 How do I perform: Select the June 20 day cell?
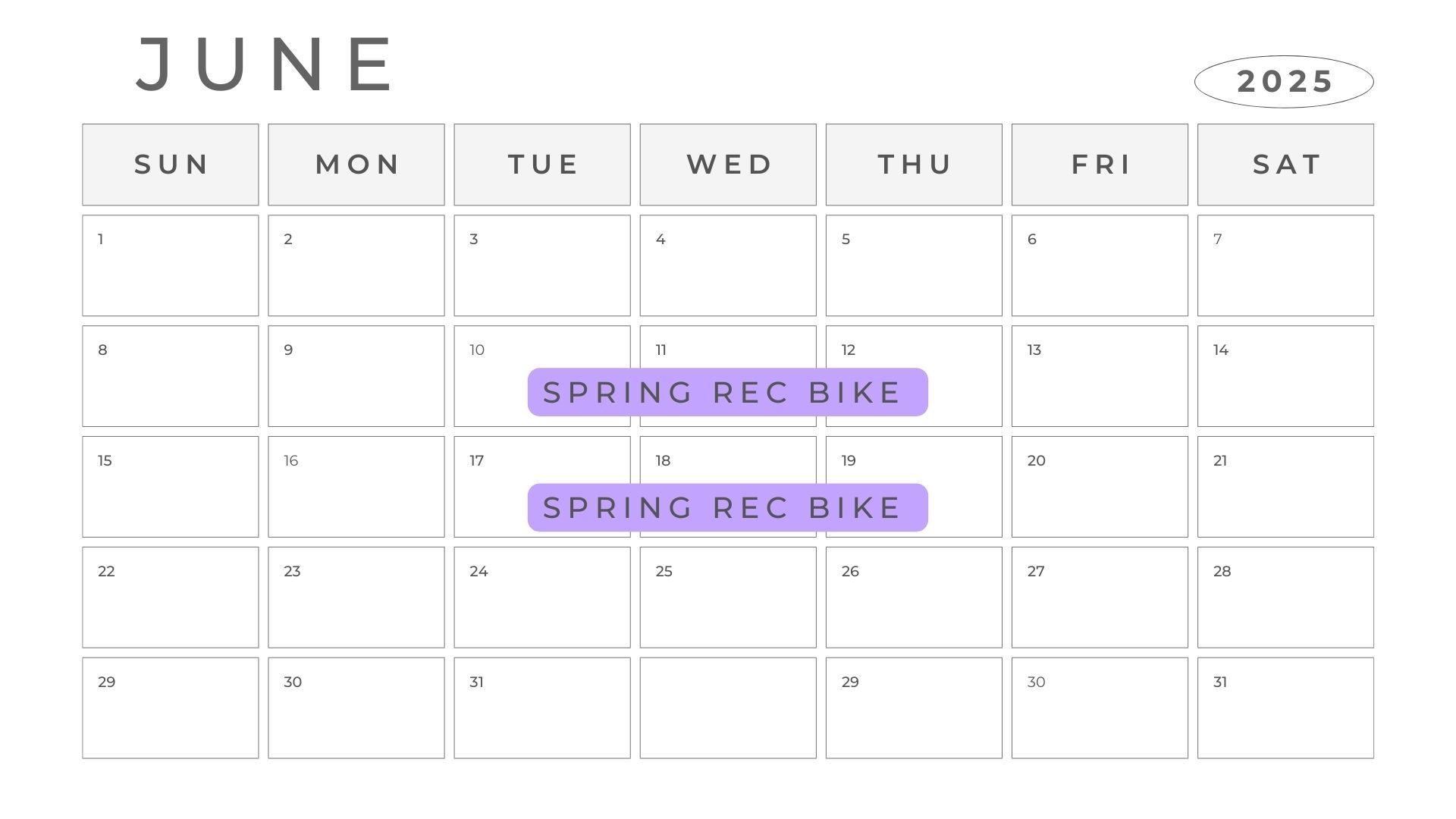(x=1100, y=487)
